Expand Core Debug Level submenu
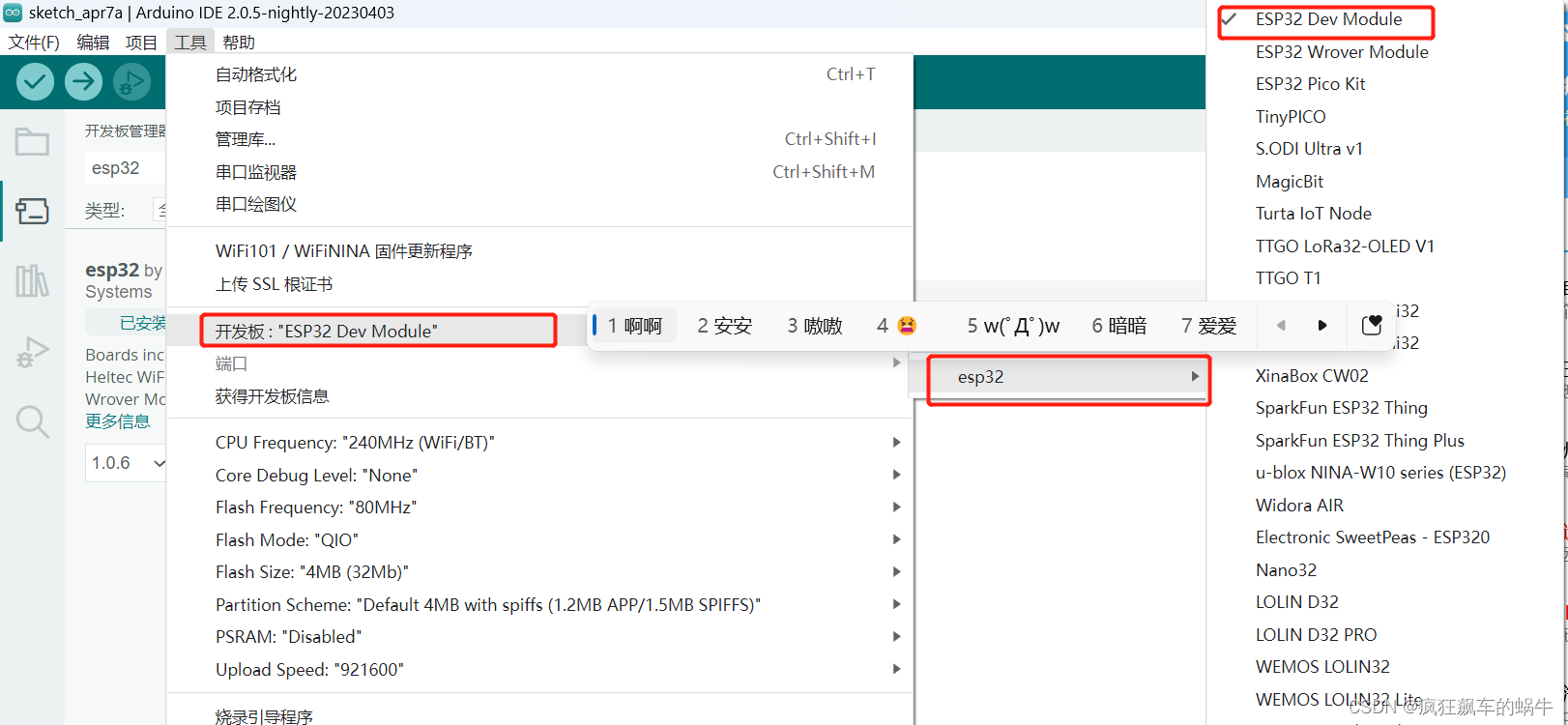 tap(539, 475)
